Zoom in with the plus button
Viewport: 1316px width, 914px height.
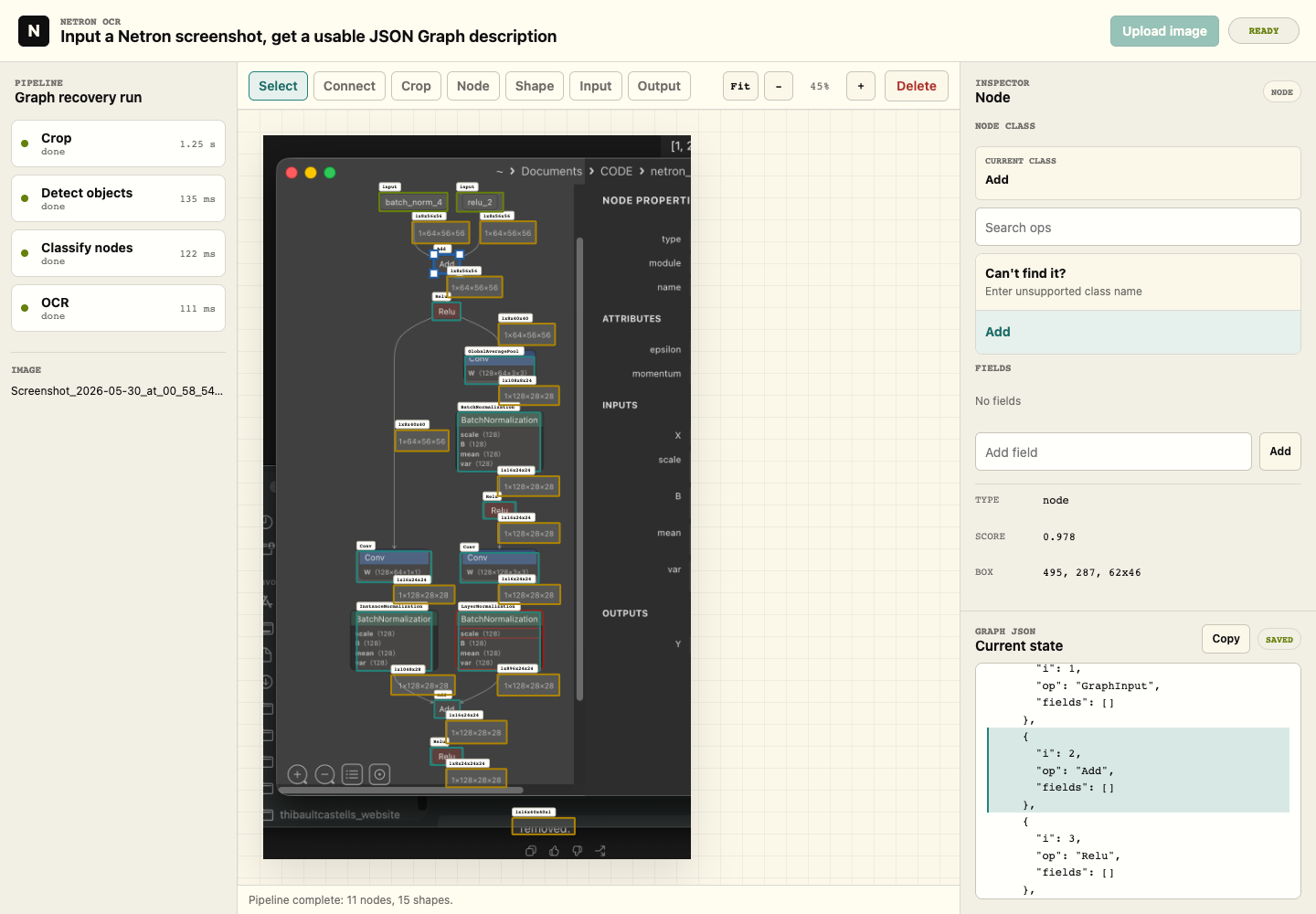tap(861, 86)
